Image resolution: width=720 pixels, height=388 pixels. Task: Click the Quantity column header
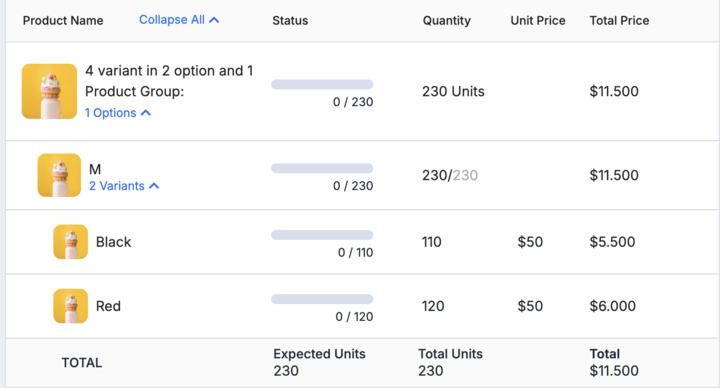click(447, 21)
